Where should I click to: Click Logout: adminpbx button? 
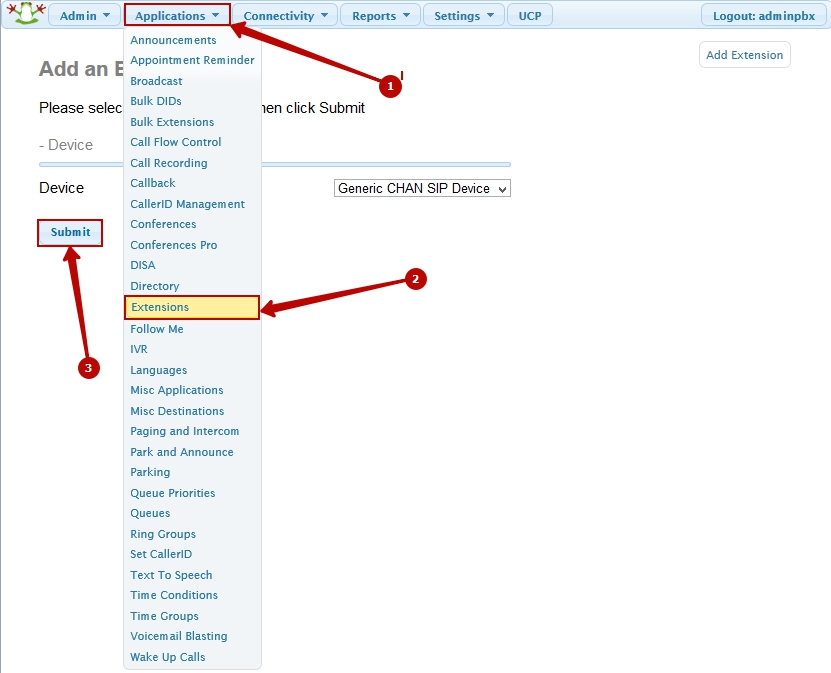click(762, 16)
